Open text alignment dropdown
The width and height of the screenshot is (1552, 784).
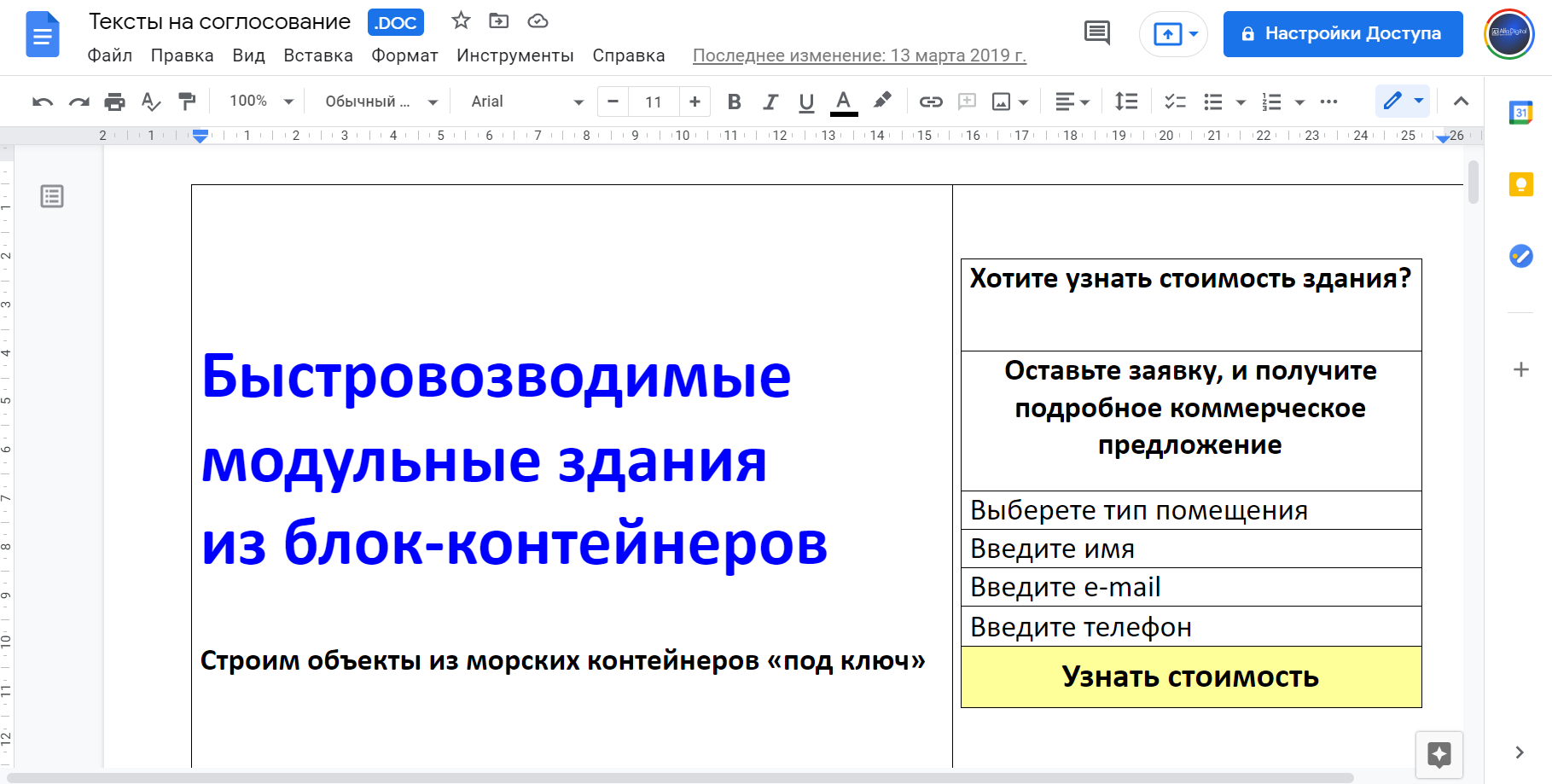(1072, 102)
